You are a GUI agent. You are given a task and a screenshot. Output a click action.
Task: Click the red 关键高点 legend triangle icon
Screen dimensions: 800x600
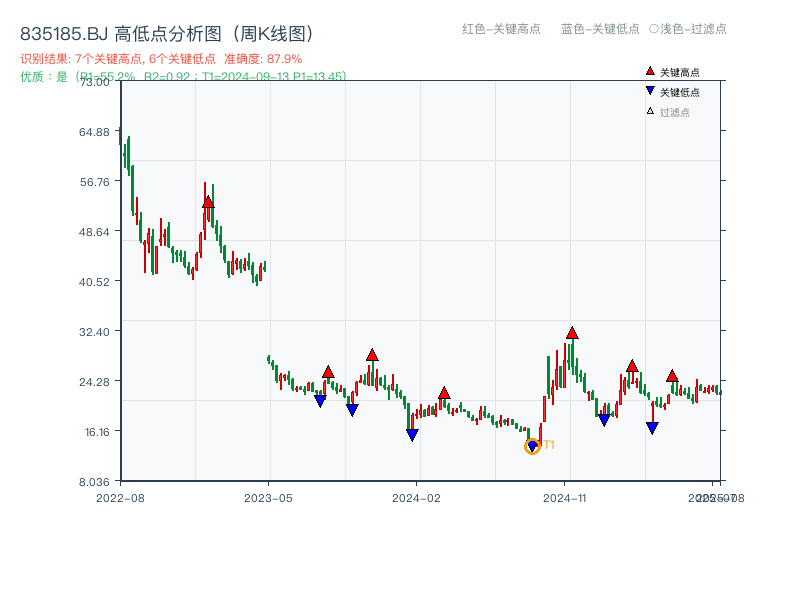650,71
